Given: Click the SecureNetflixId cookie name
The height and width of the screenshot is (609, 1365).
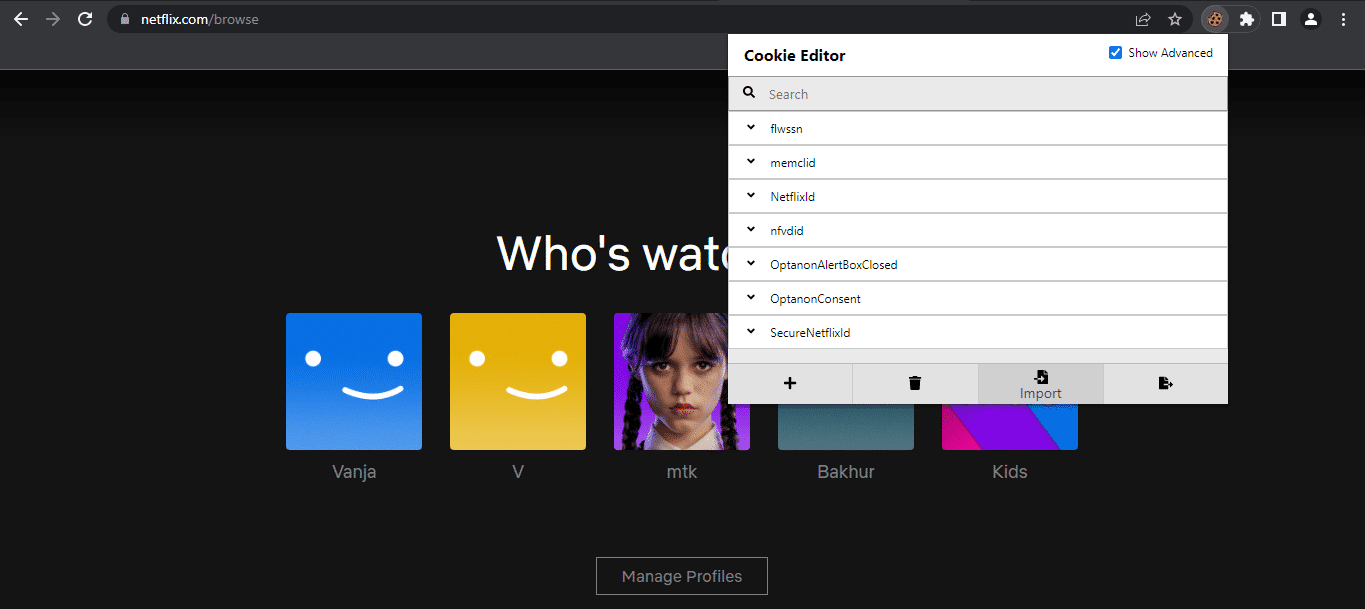Looking at the screenshot, I should coord(810,333).
